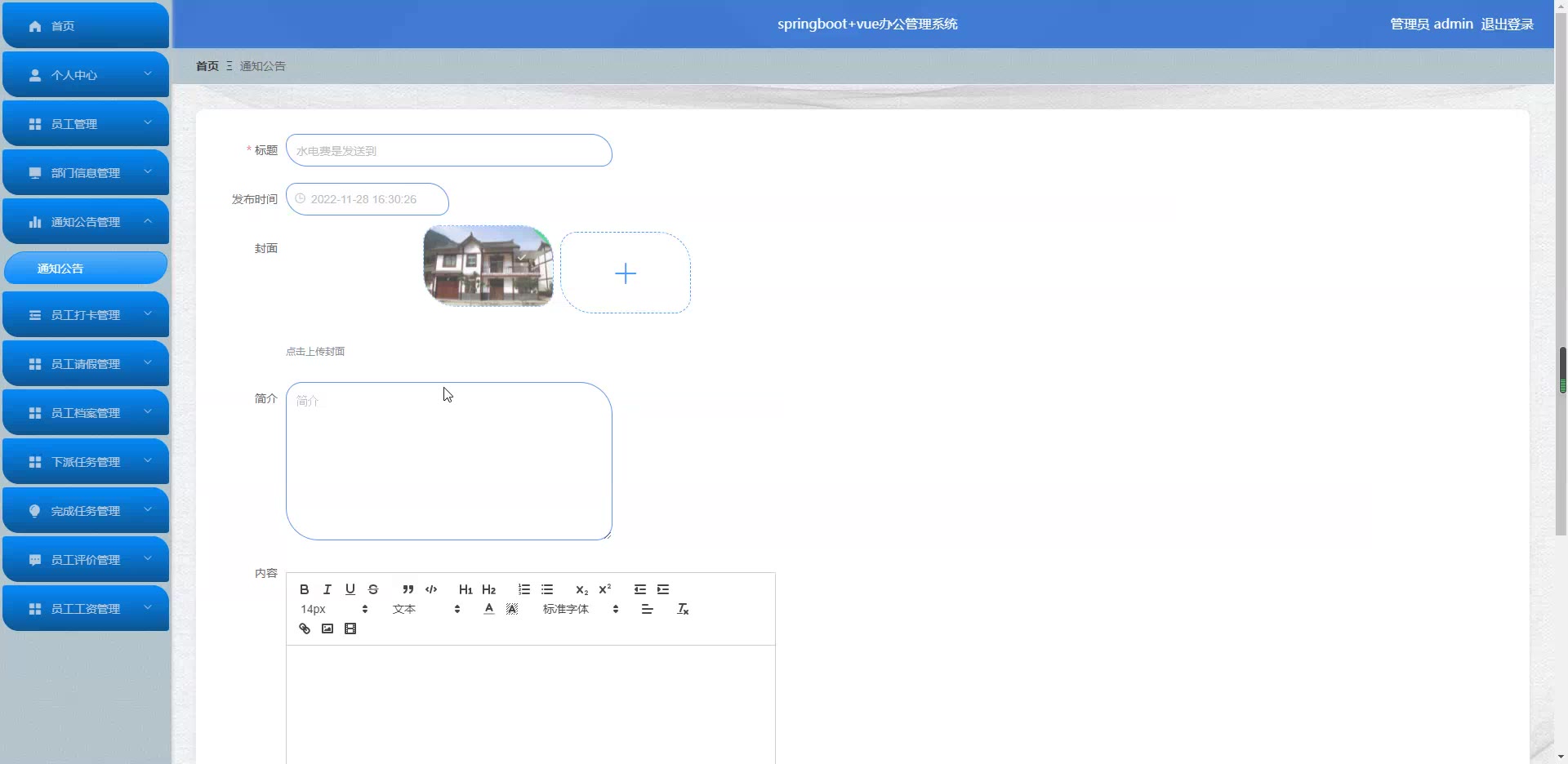Viewport: 1568px width, 764px height.
Task: Open the 下派任务管理 sidebar menu
Action: tap(86, 461)
